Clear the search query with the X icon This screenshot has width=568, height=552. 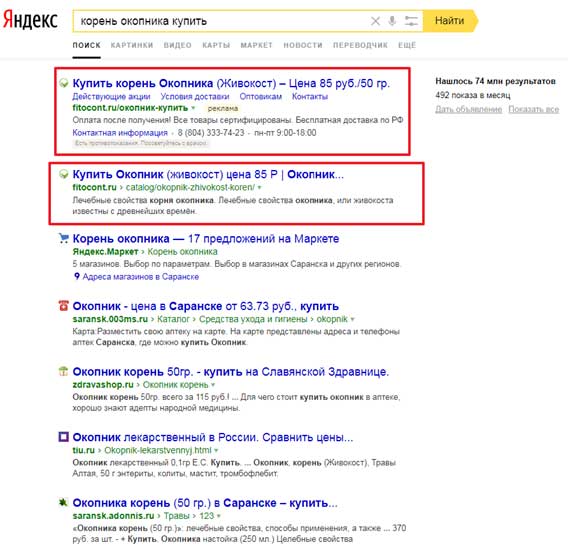point(375,21)
